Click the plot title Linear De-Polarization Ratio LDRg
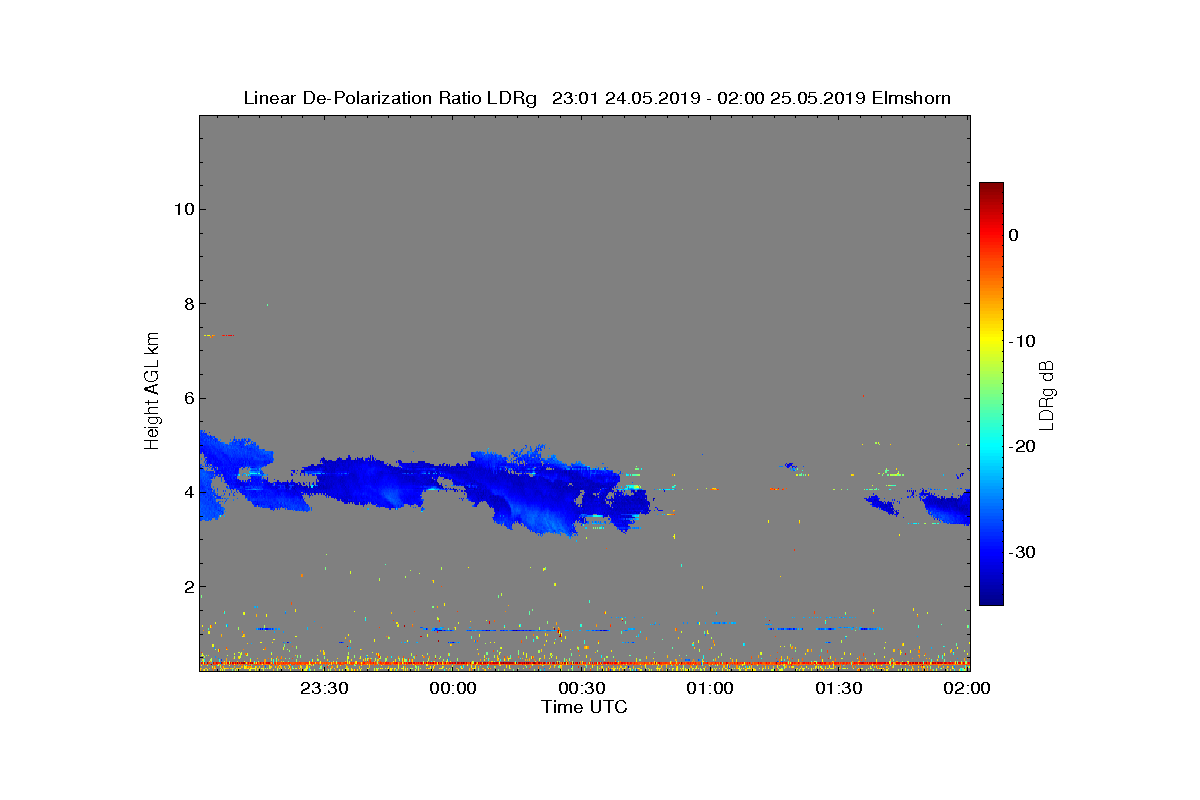Screen dimensions: 1200x800 (x=597, y=98)
